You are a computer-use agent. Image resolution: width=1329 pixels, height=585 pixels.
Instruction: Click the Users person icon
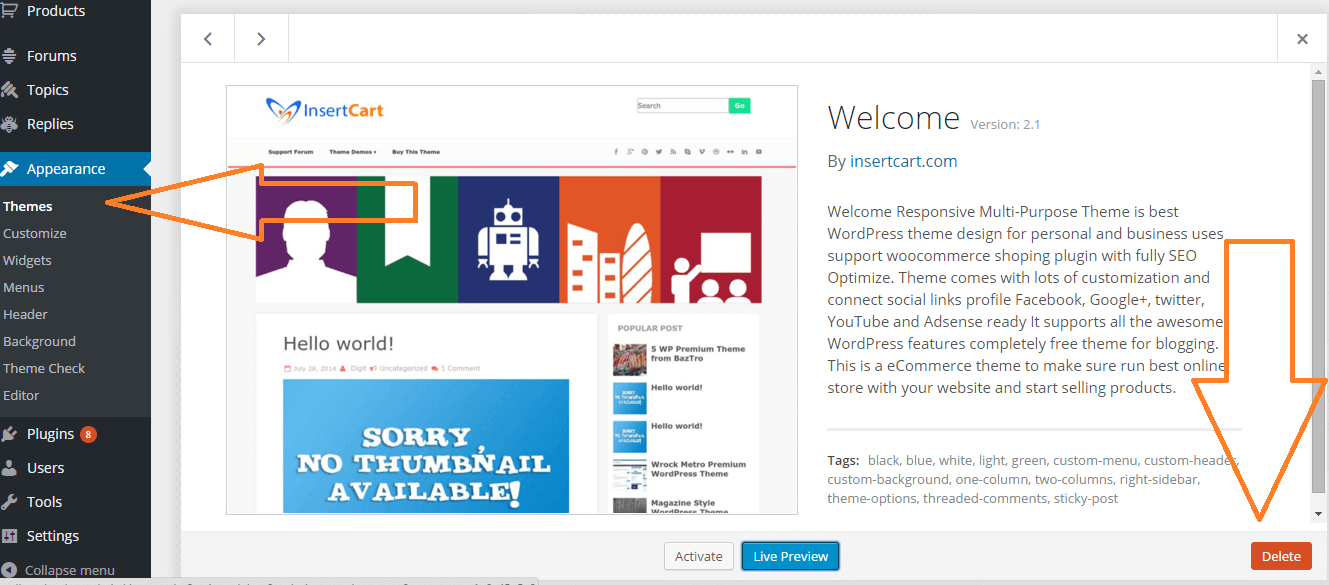(10, 468)
